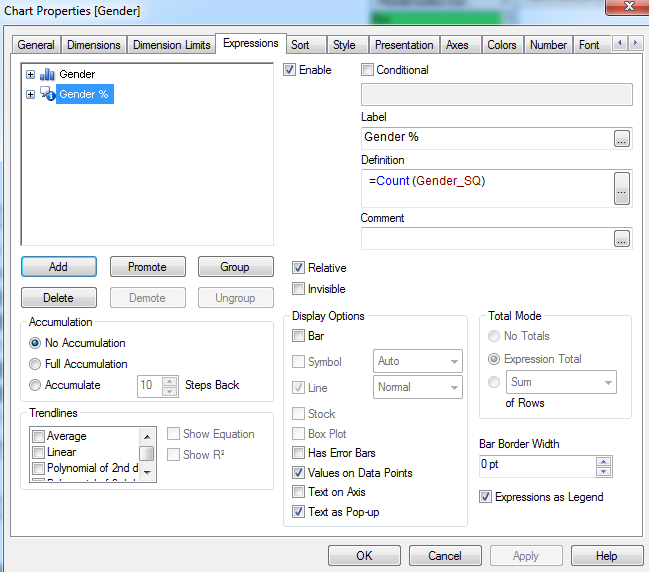Click the Bar Border Width field
The image size is (649, 572).
pos(537,466)
